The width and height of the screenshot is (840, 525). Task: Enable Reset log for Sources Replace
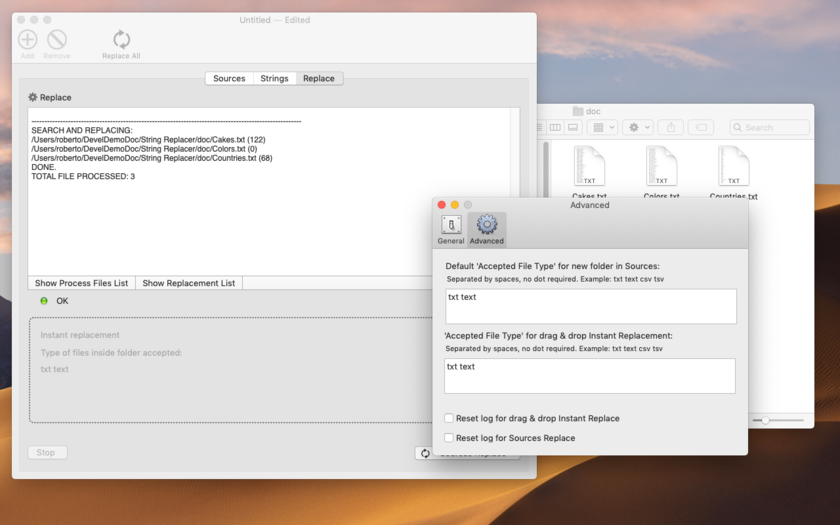point(449,438)
